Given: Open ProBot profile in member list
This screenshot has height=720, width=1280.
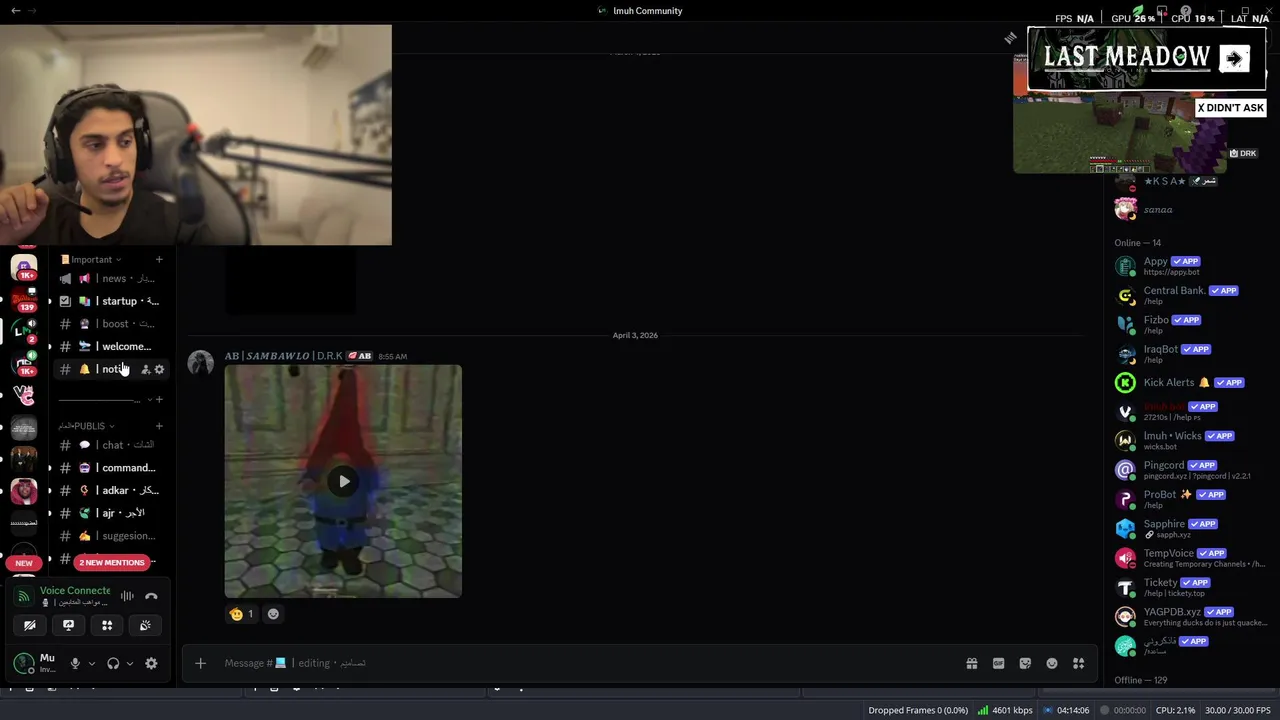Looking at the screenshot, I should [x=1190, y=499].
